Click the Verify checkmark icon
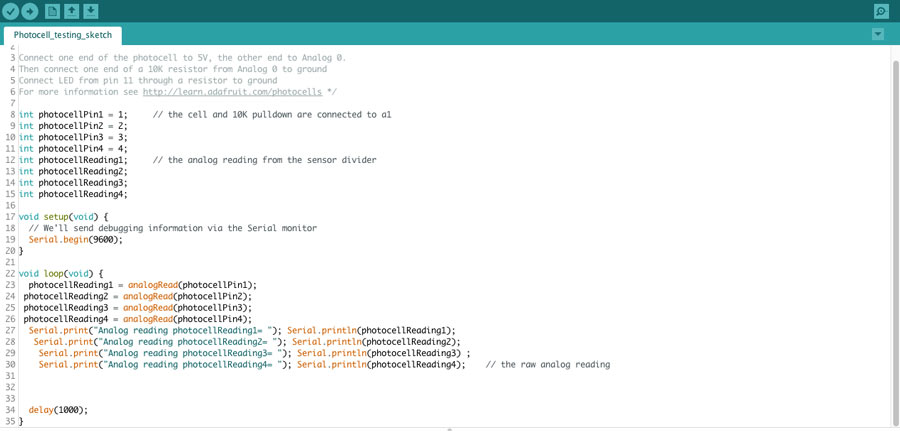900x431 pixels. 11,11
